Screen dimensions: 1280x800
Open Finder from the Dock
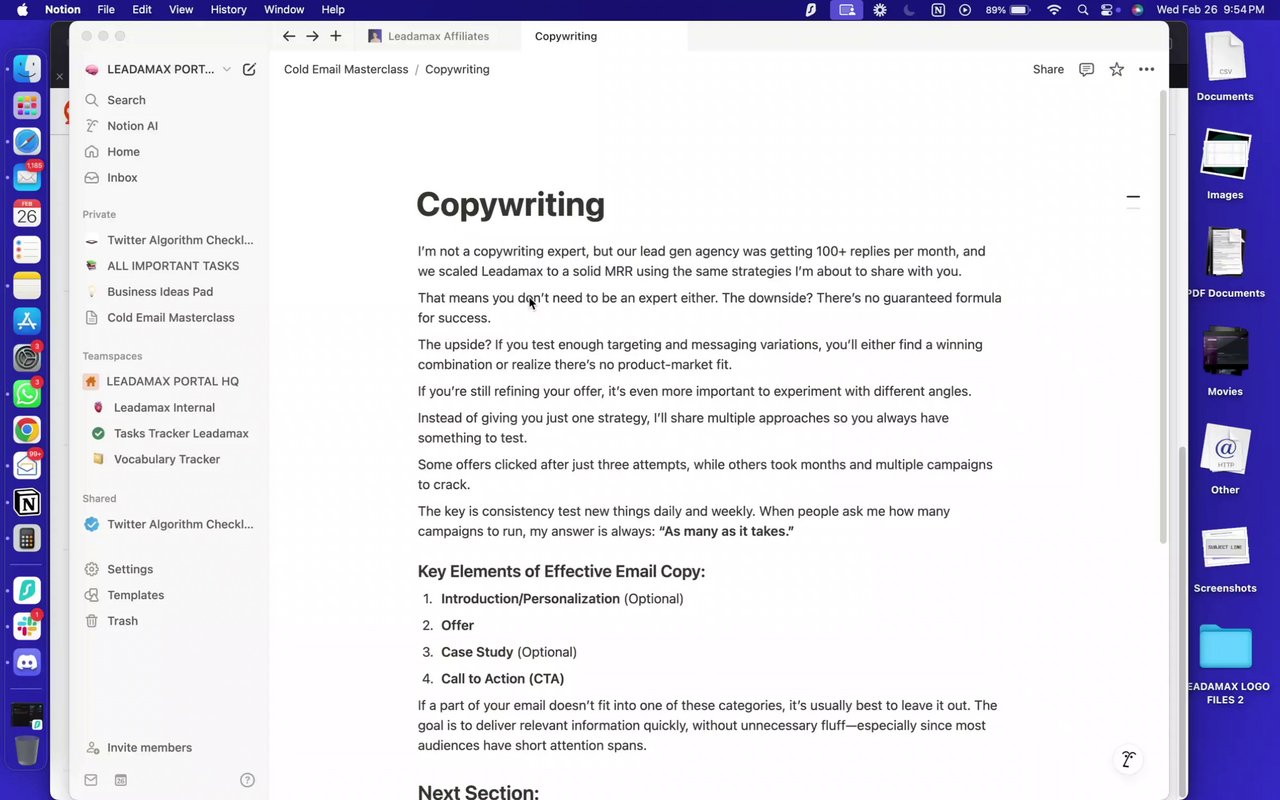(27, 68)
